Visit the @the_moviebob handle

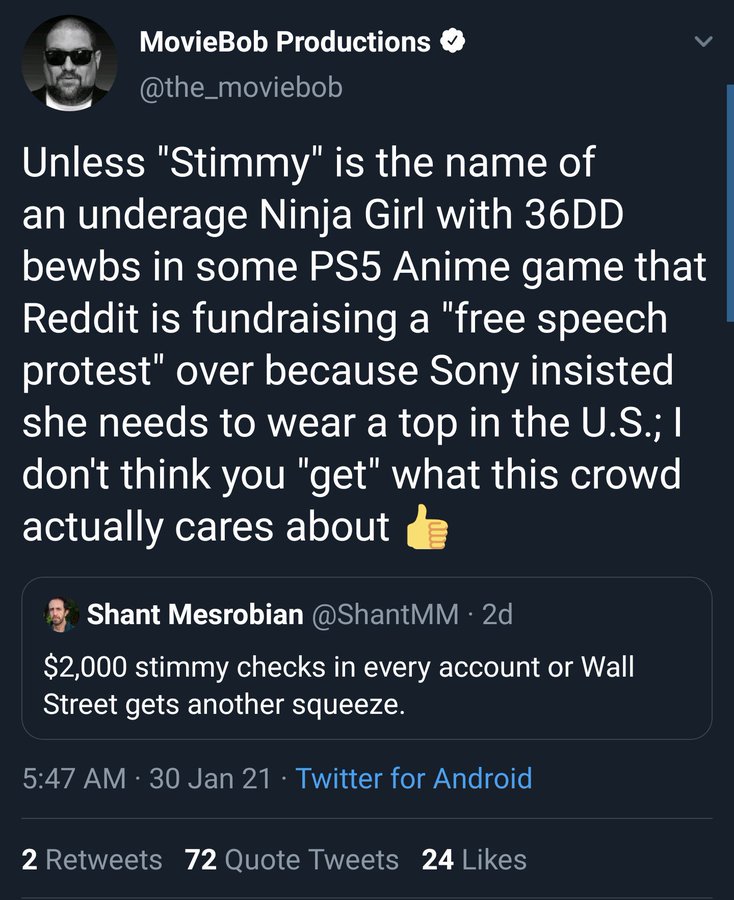241,88
